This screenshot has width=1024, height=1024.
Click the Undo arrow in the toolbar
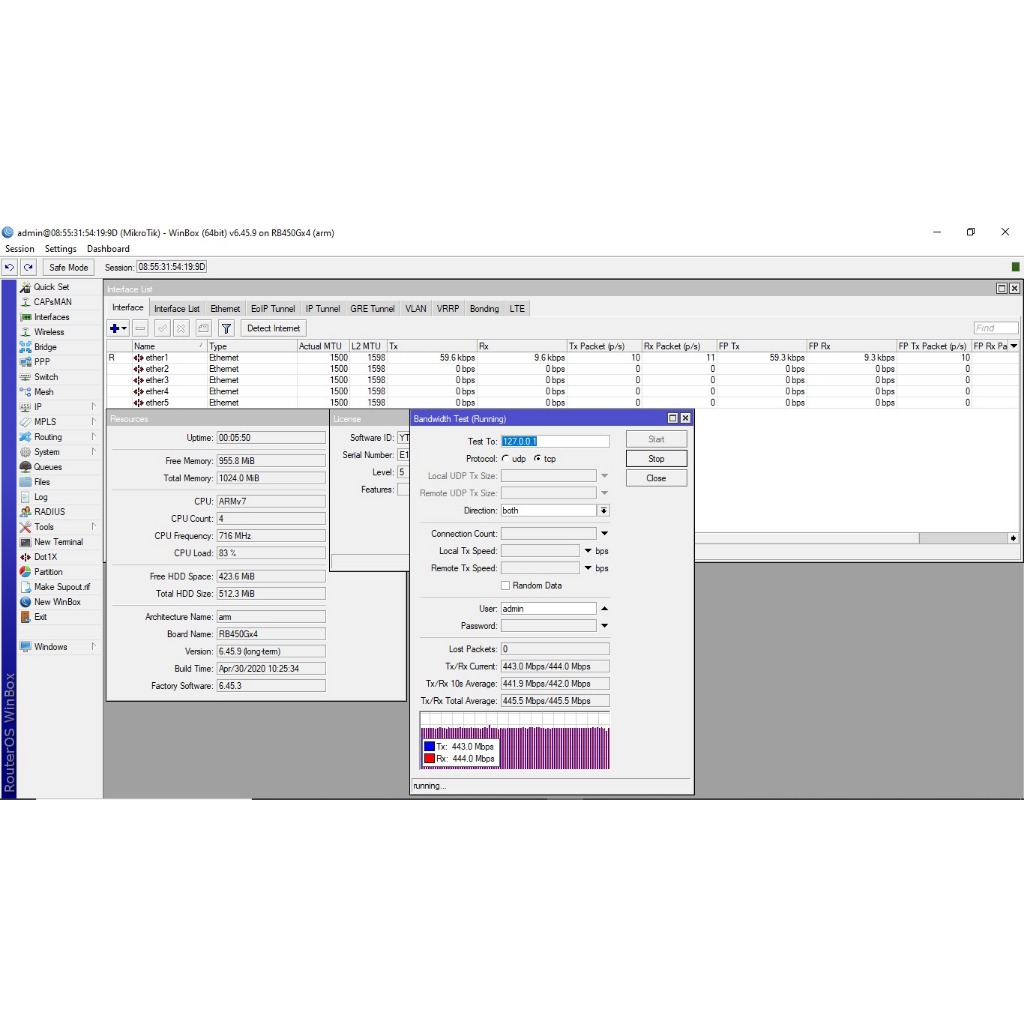coord(10,267)
